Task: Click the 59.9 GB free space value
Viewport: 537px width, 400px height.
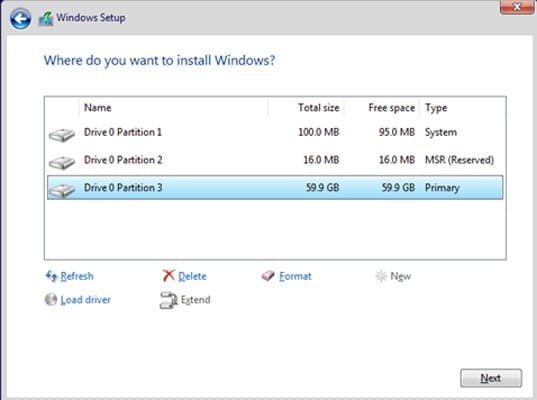Action: pos(398,188)
